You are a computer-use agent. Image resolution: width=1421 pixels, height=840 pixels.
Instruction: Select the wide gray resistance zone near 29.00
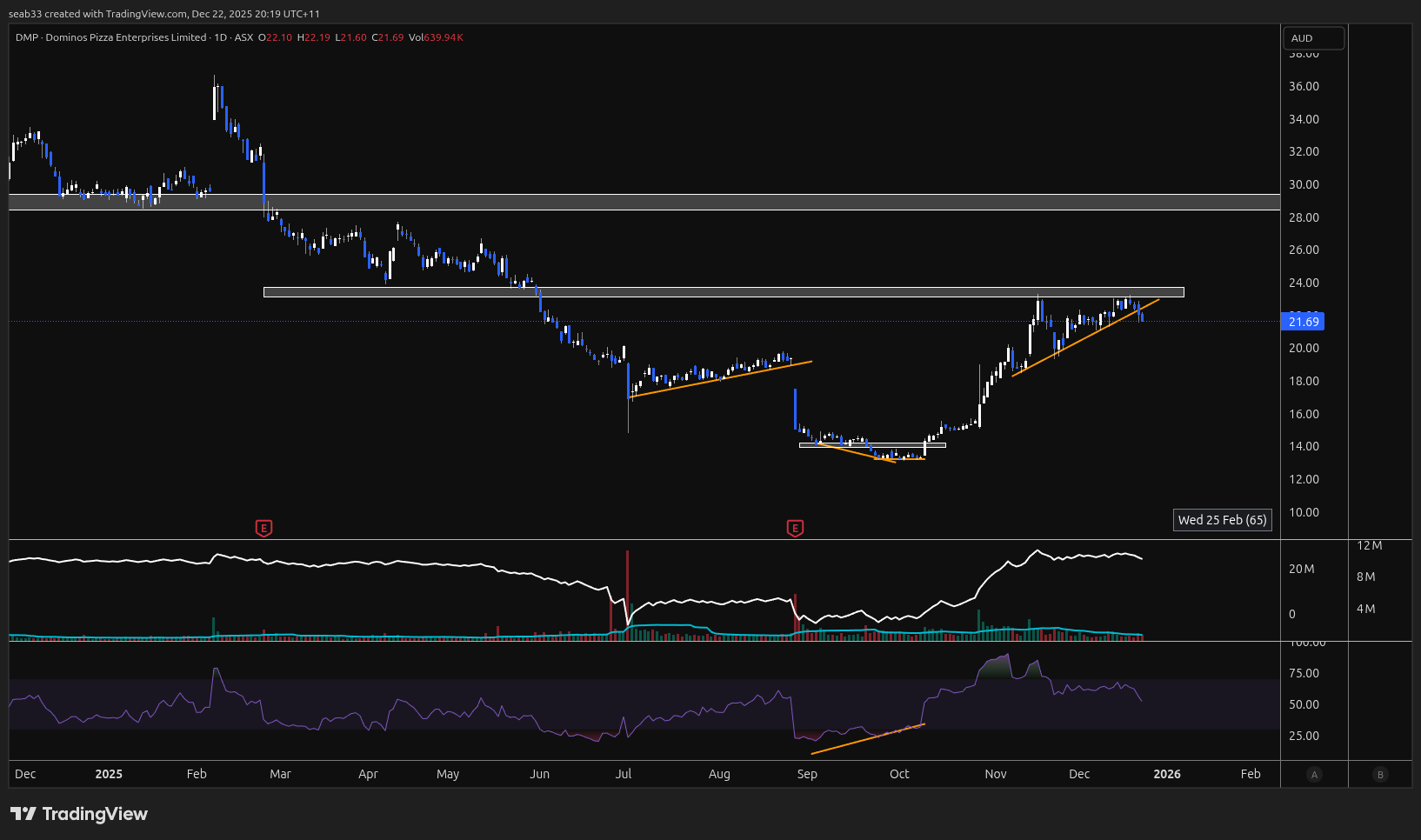tap(644, 203)
